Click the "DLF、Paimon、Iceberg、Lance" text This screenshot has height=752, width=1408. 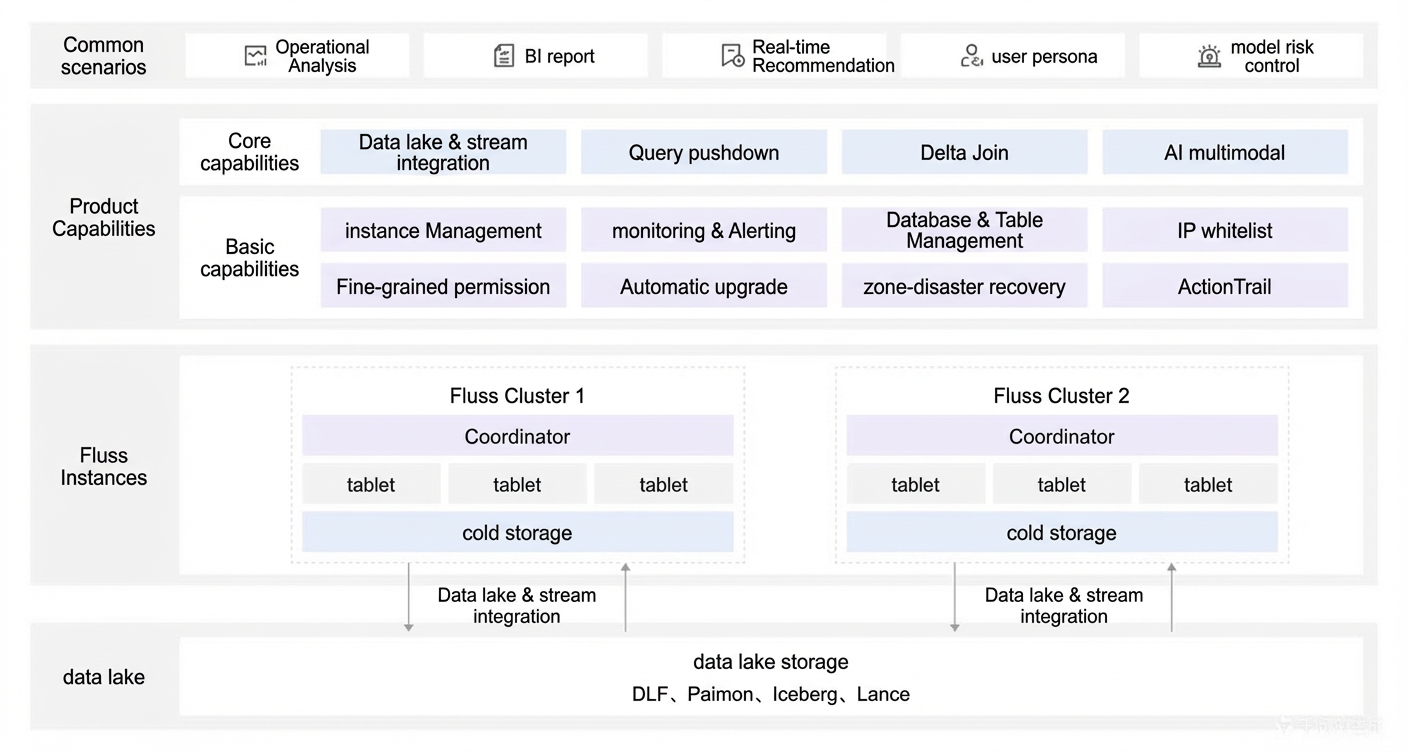click(771, 694)
